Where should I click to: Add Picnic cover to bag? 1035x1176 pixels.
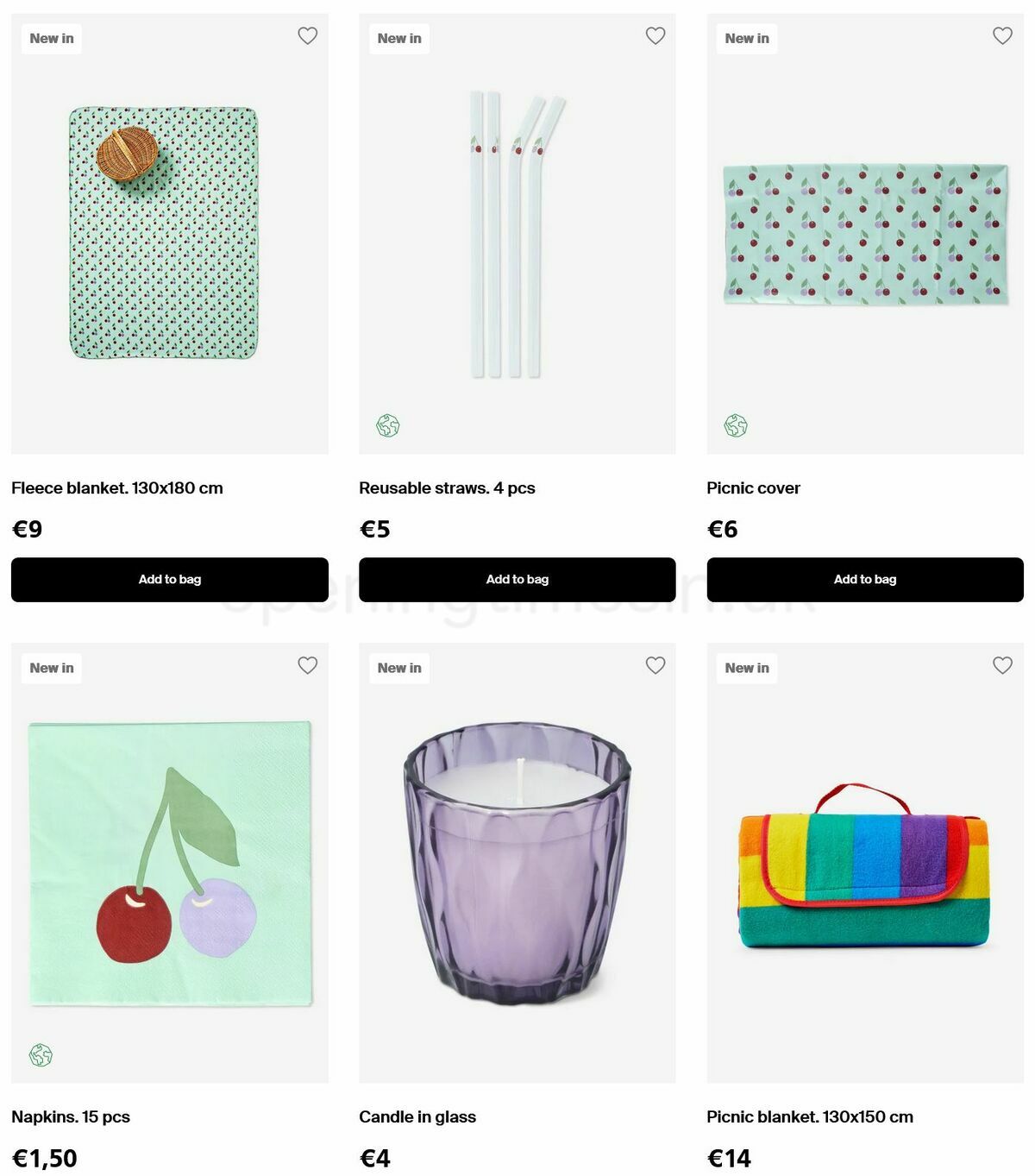[865, 580]
